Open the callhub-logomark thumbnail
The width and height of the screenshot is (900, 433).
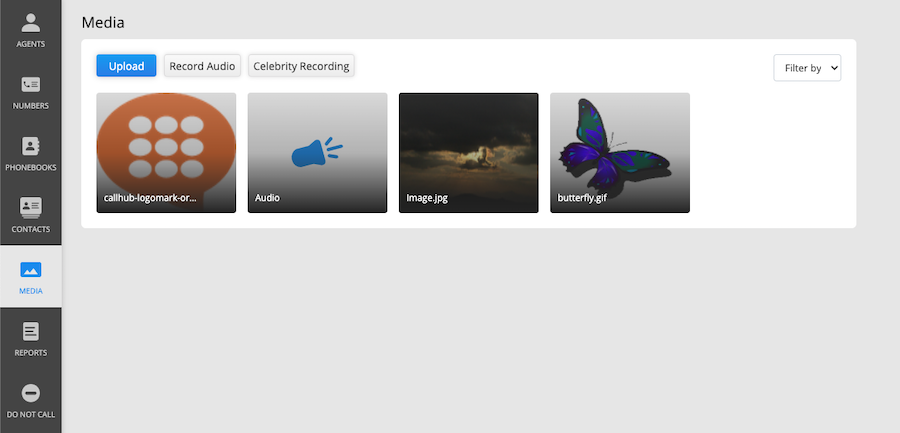[x=166, y=153]
